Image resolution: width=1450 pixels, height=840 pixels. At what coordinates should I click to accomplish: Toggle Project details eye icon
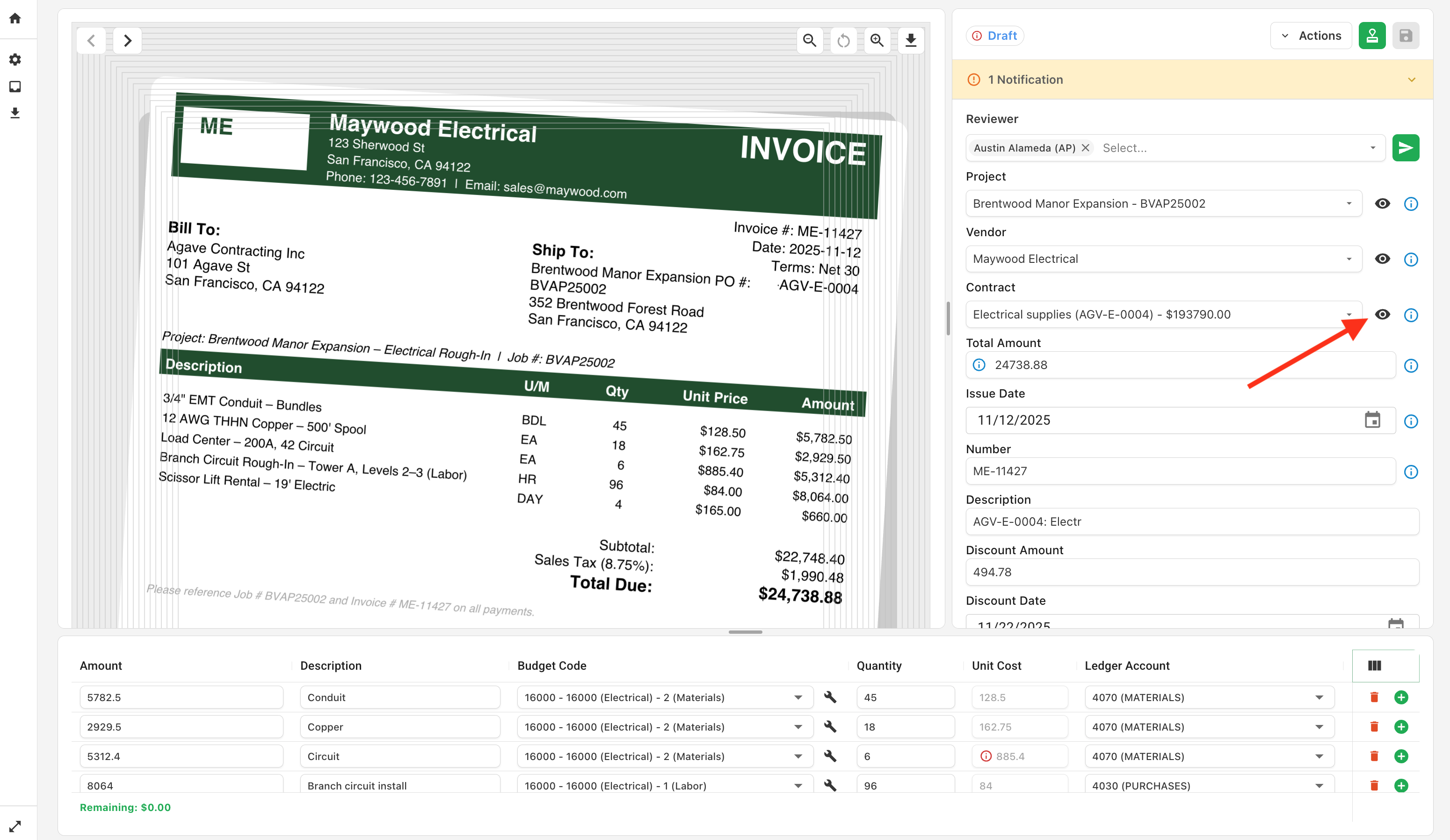pyautogui.click(x=1382, y=203)
